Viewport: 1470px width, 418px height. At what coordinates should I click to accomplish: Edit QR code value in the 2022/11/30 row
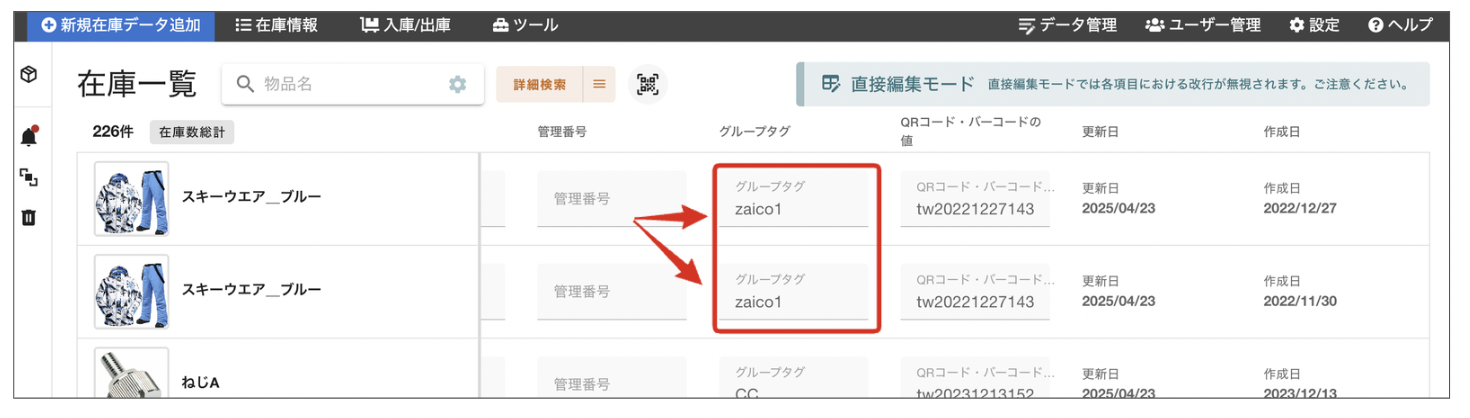click(x=975, y=291)
